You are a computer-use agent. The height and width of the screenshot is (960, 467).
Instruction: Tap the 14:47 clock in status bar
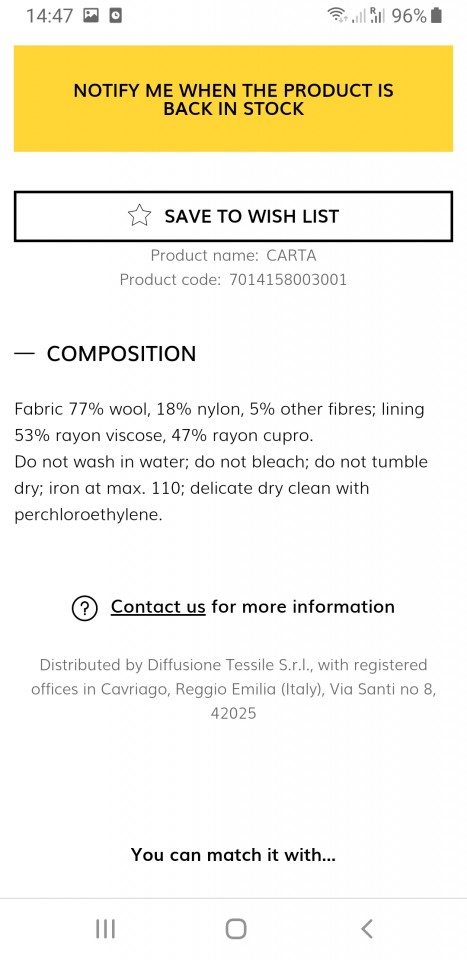click(50, 15)
